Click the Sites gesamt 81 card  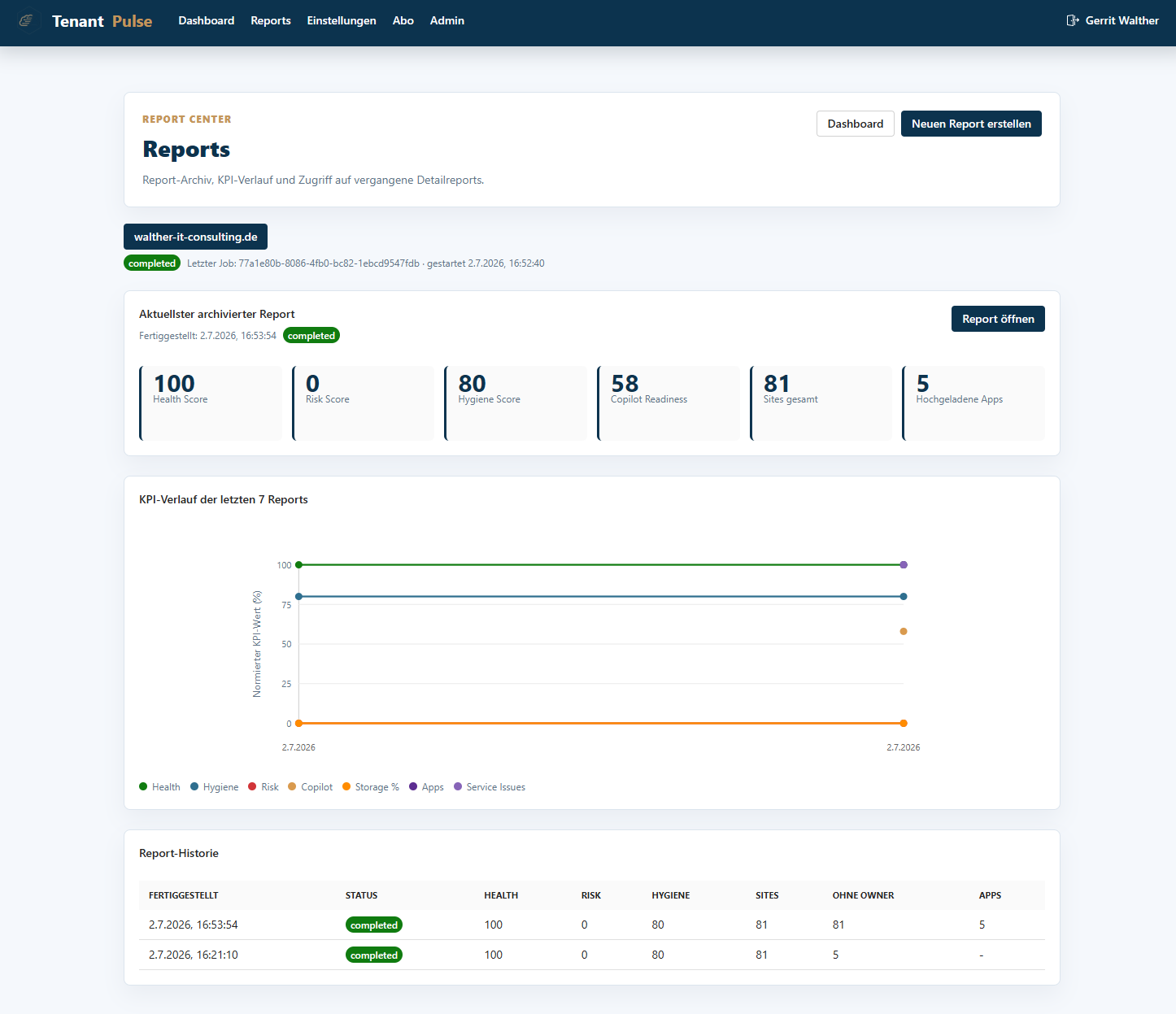coord(821,403)
